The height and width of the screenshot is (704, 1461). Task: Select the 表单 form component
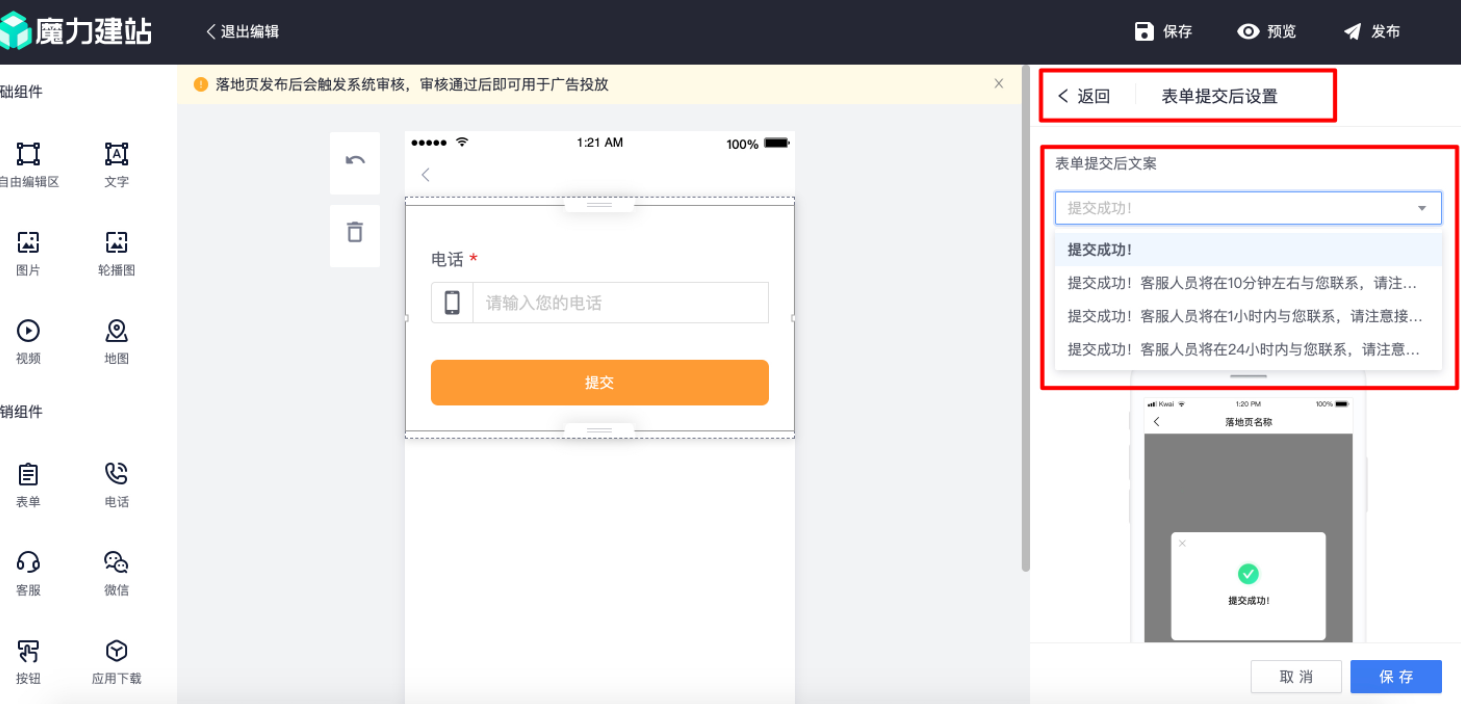pyautogui.click(x=27, y=483)
